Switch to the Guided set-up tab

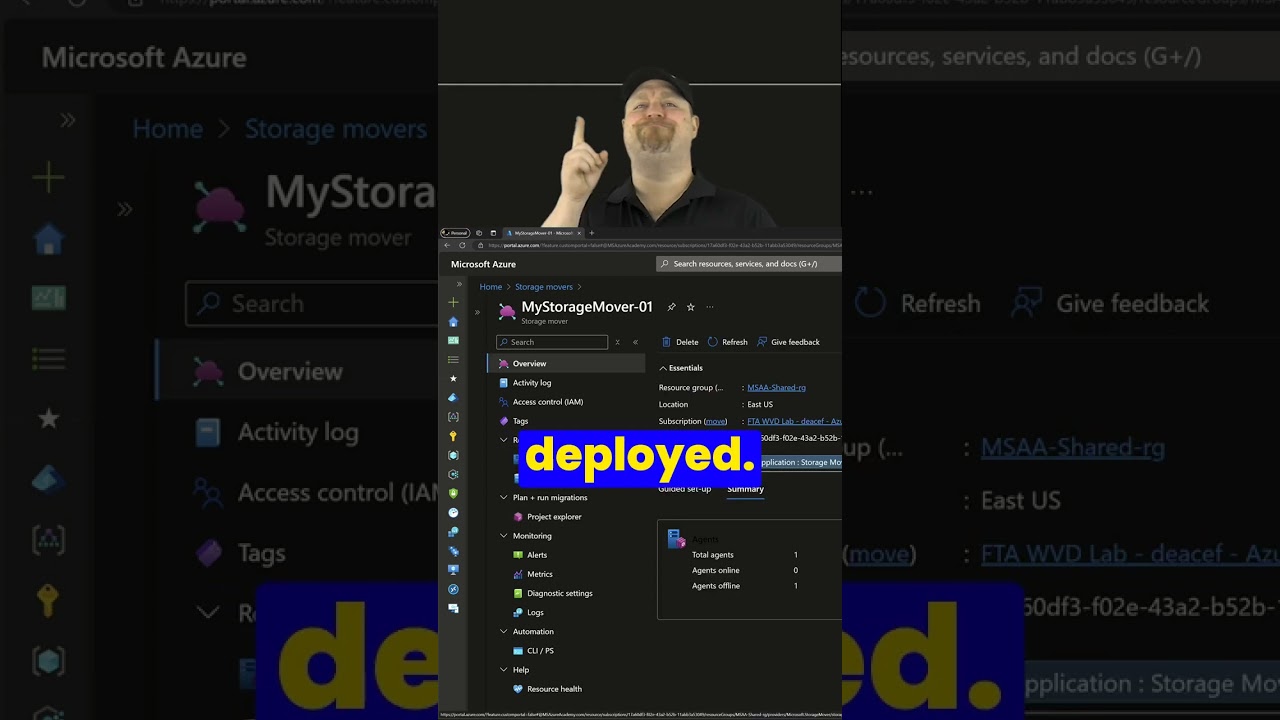coord(685,489)
